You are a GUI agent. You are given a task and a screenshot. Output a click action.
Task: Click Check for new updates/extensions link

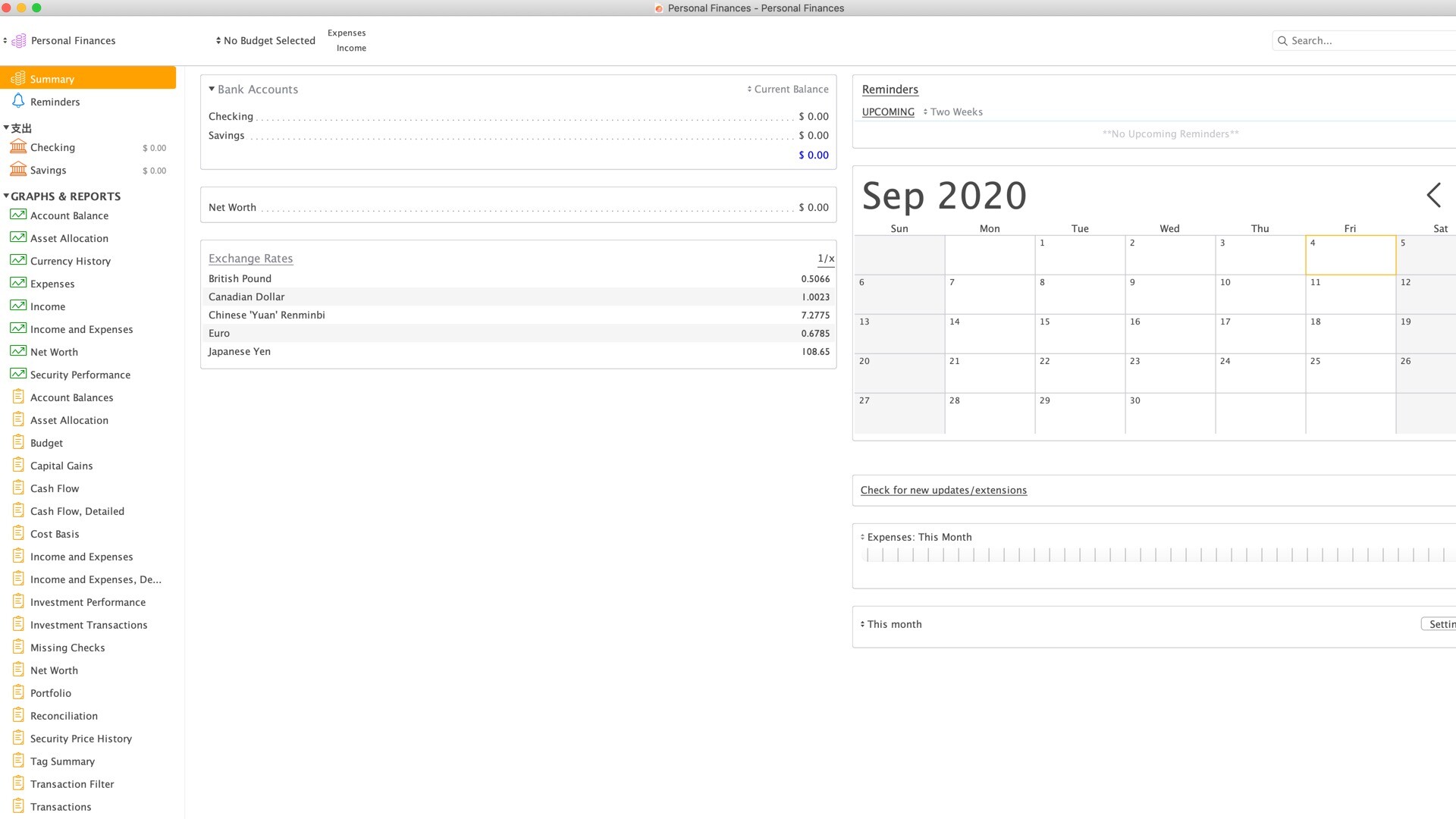point(943,490)
